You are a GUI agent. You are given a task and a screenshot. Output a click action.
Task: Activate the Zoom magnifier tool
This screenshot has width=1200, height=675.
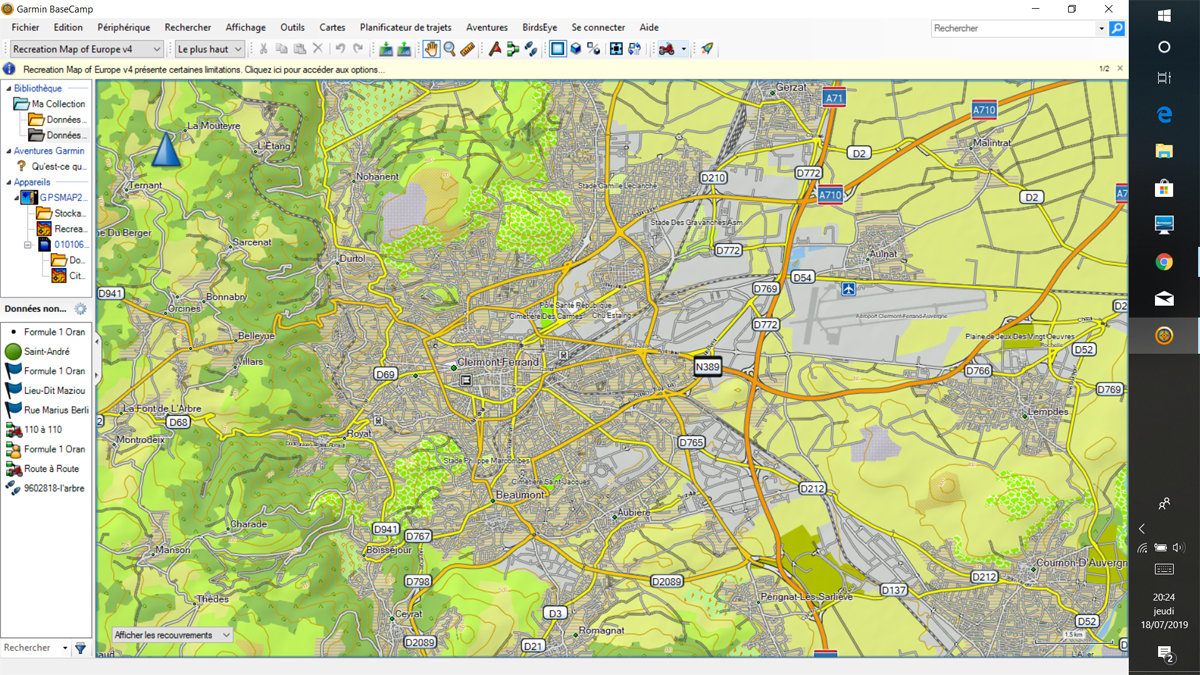tap(449, 49)
